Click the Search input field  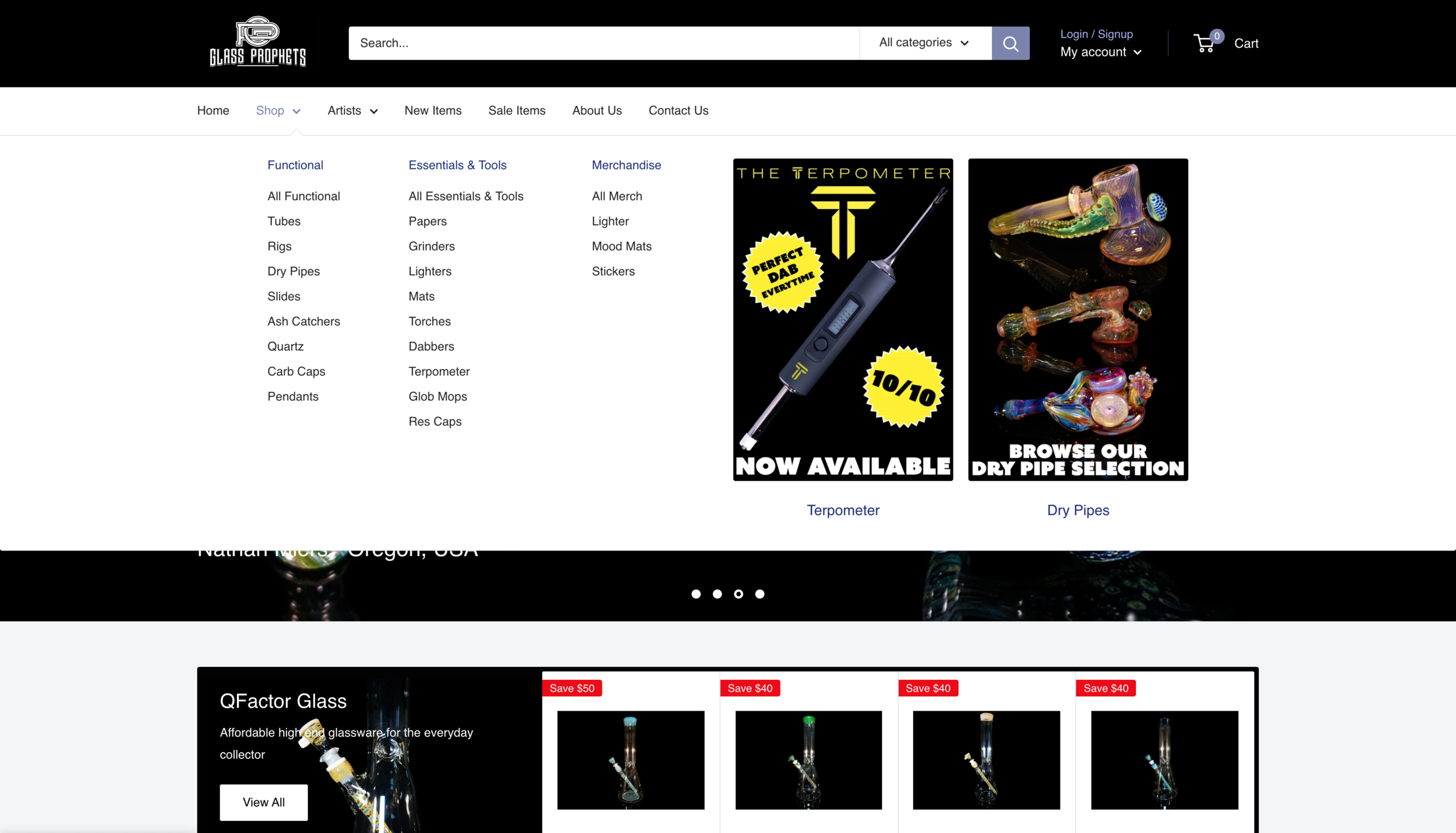pos(603,43)
